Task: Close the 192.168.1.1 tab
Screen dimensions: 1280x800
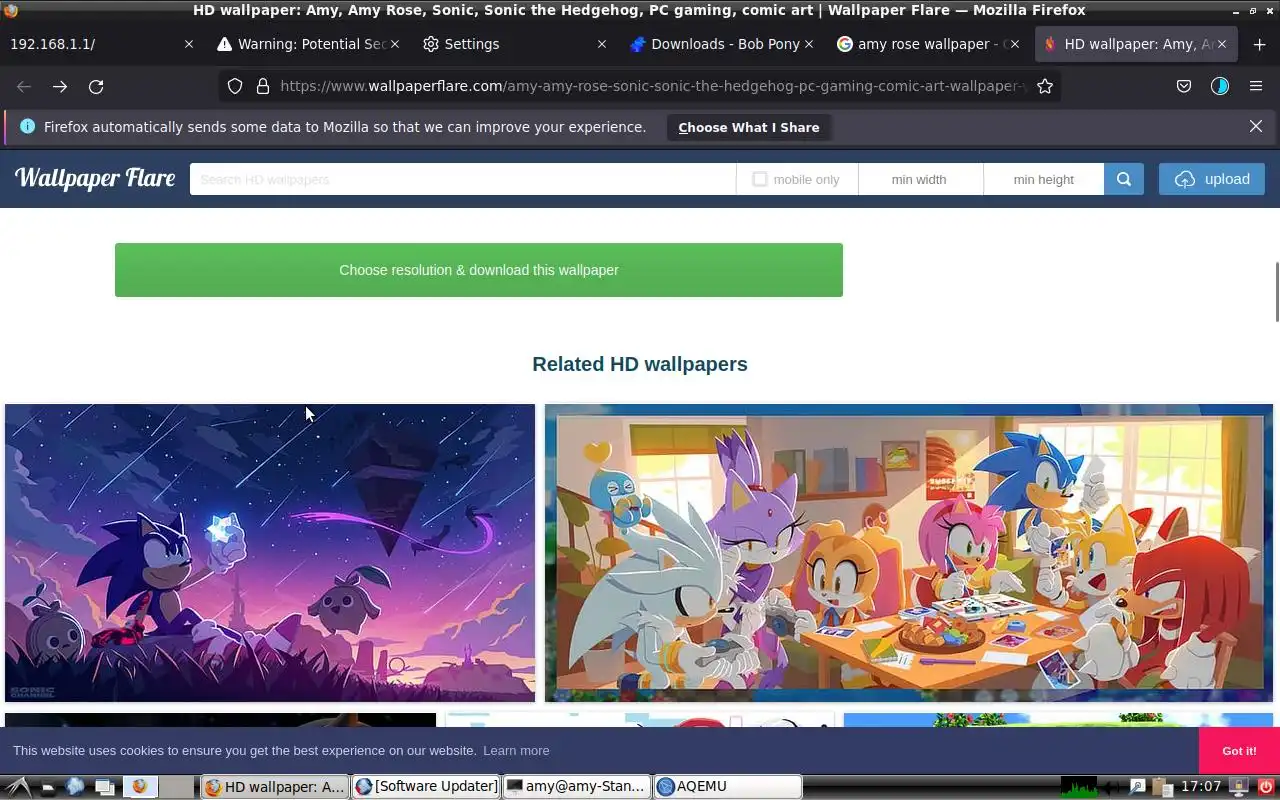Action: (x=189, y=44)
